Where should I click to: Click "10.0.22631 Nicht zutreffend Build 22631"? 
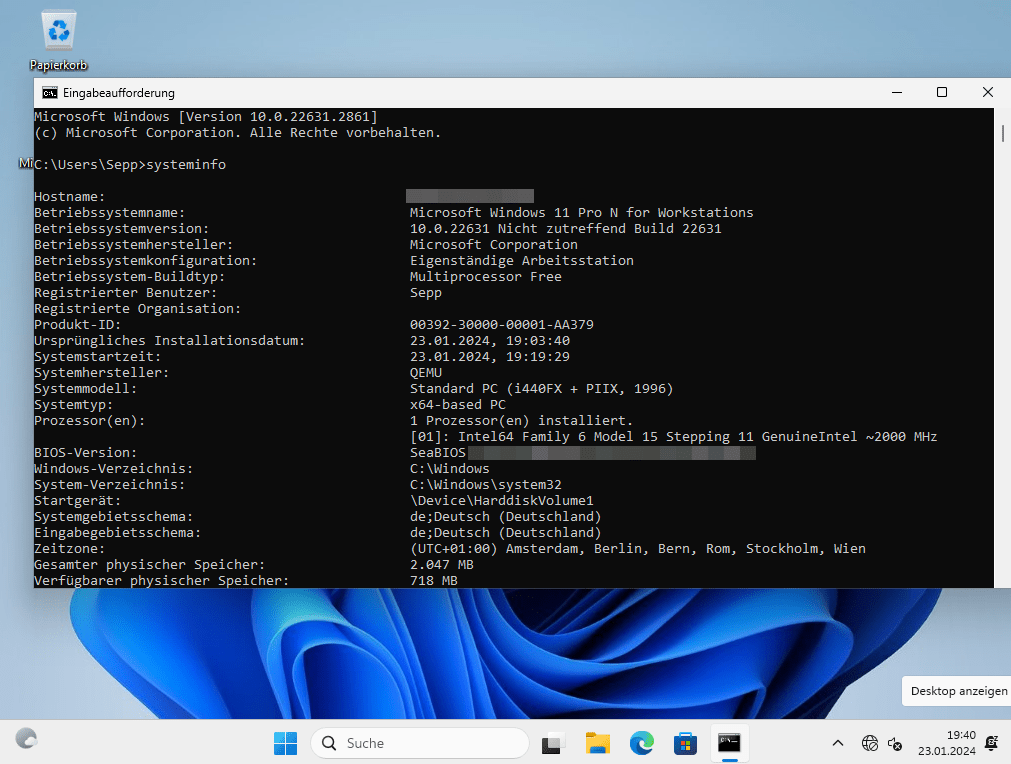pyautogui.click(x=565, y=229)
